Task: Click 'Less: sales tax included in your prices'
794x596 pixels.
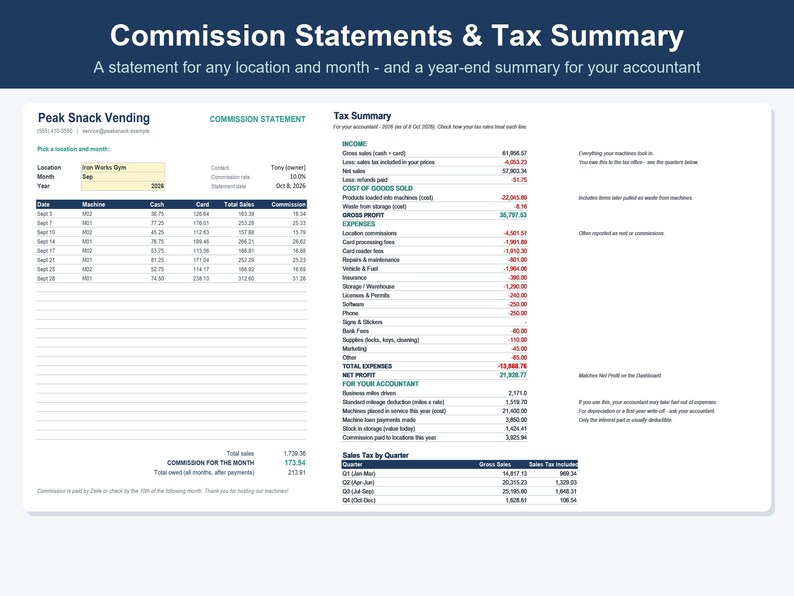Action: pos(388,162)
